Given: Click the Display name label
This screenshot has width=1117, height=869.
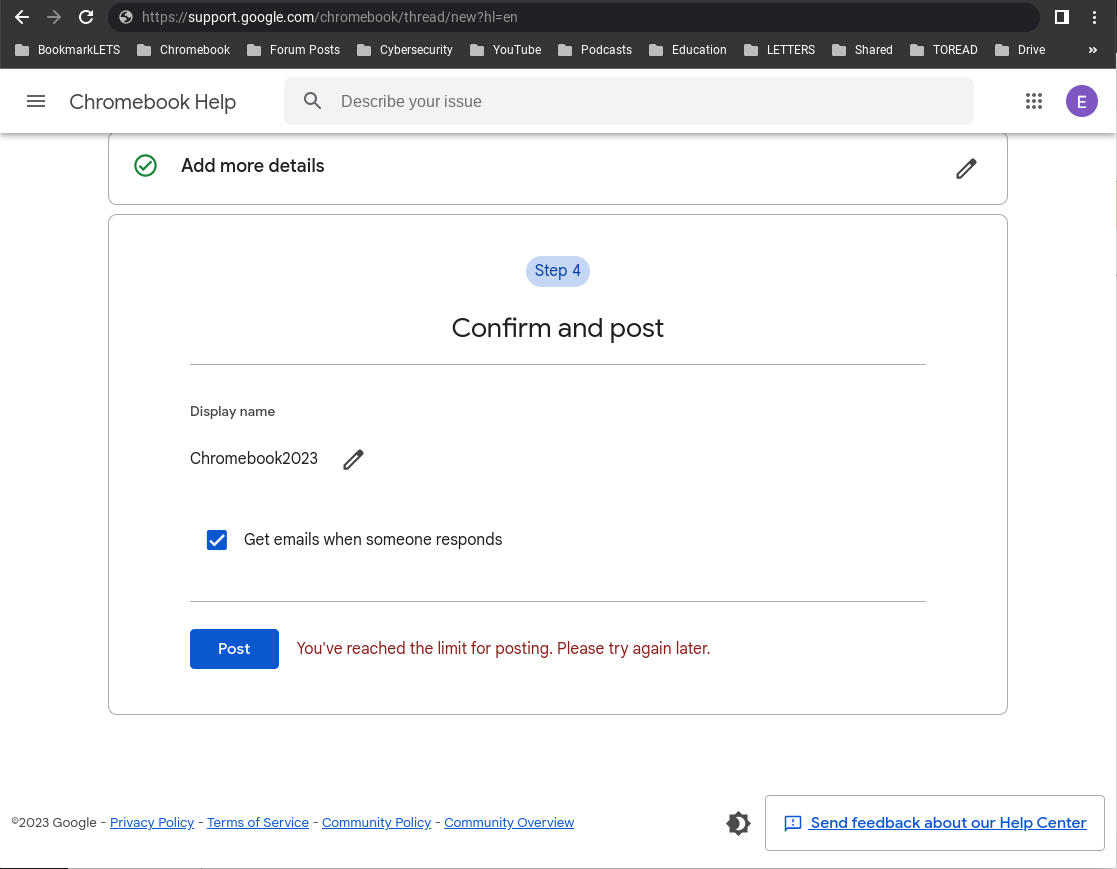Looking at the screenshot, I should pyautogui.click(x=232, y=412).
